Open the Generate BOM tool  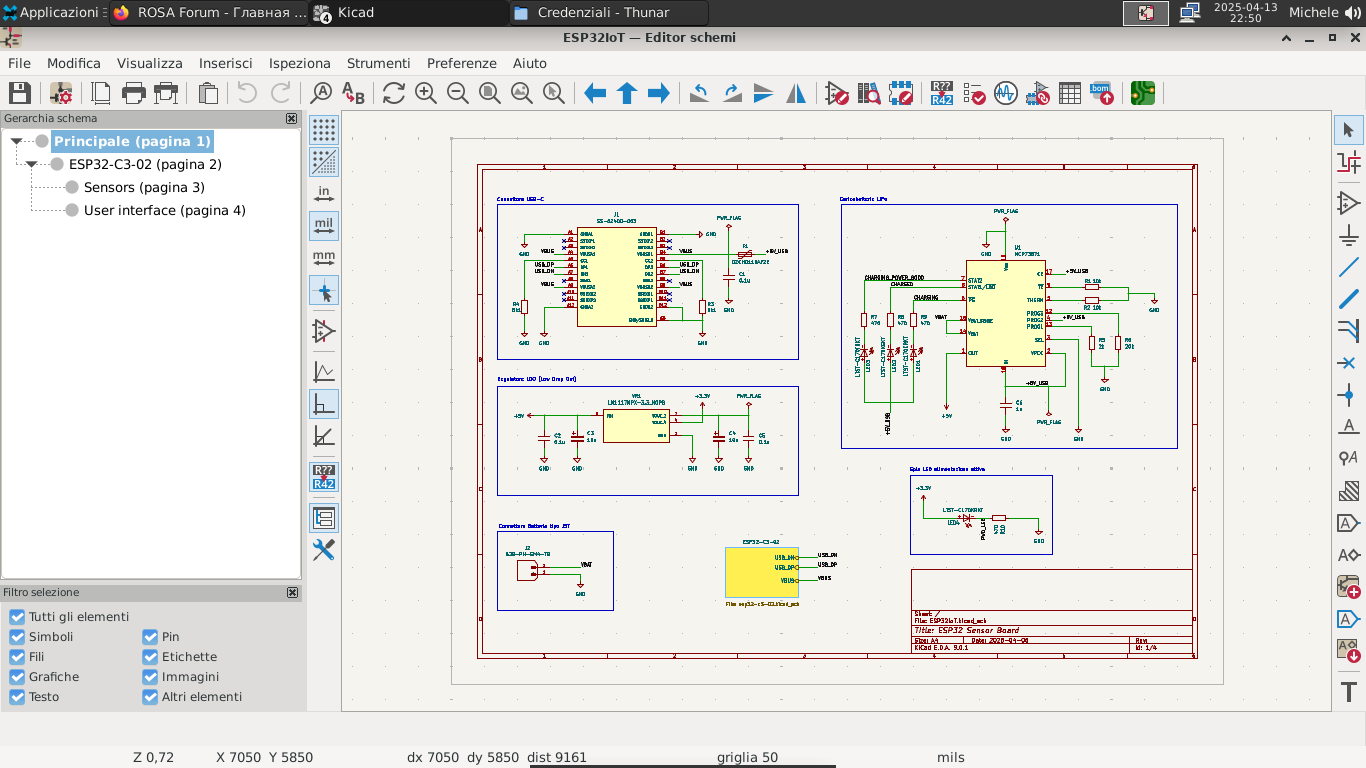(x=1101, y=93)
